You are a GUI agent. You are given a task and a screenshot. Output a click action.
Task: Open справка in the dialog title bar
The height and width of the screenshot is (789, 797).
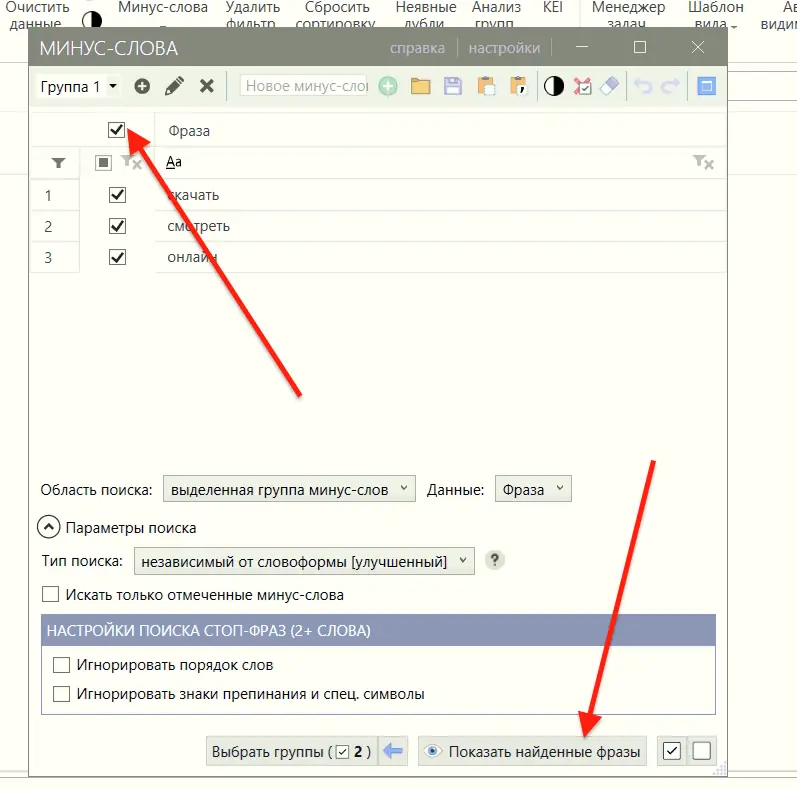point(417,48)
